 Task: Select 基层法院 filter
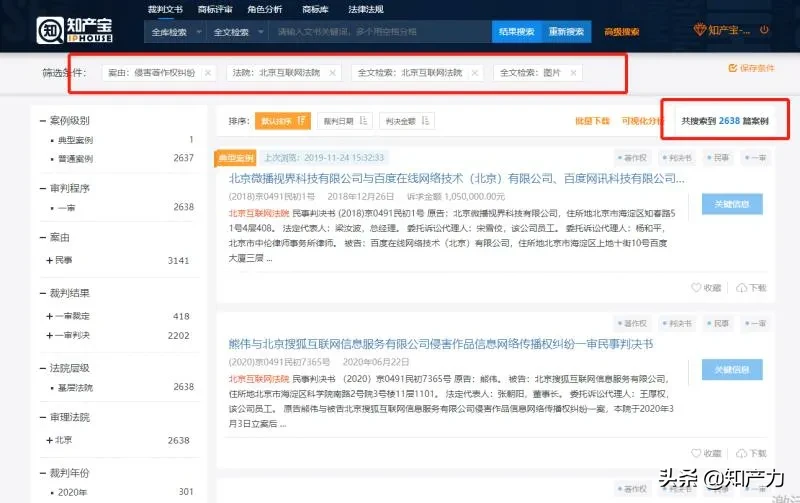(75, 388)
